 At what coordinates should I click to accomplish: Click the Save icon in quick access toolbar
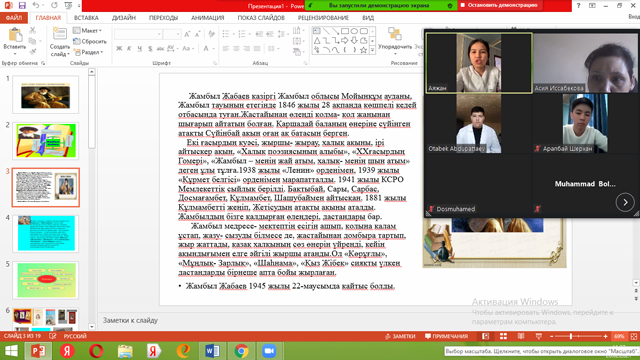pyautogui.click(x=22, y=6)
